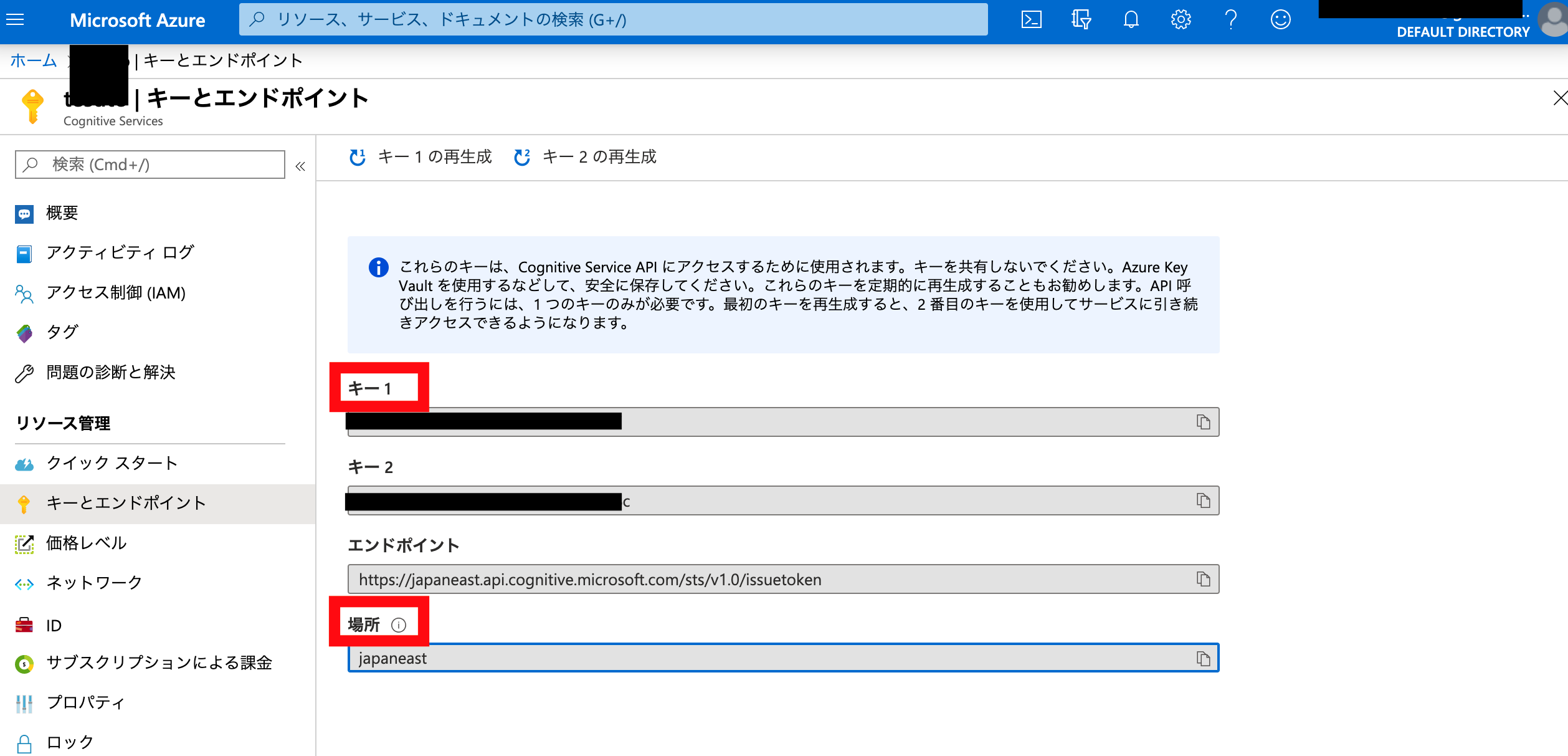The width and height of the screenshot is (1568, 756).
Task: Go to ホーム breadcrumb link
Action: pos(33,60)
